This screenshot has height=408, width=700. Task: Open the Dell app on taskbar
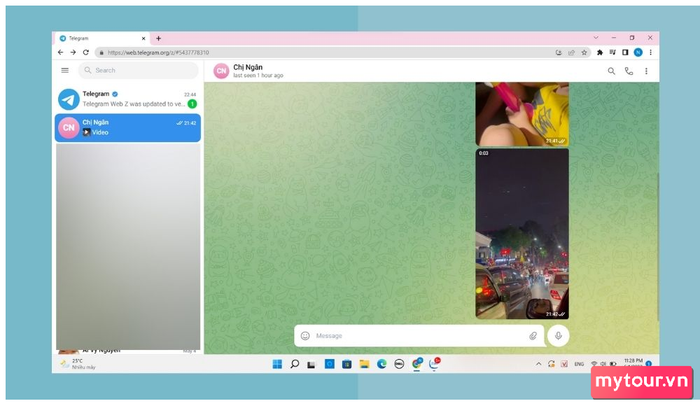(x=399, y=364)
